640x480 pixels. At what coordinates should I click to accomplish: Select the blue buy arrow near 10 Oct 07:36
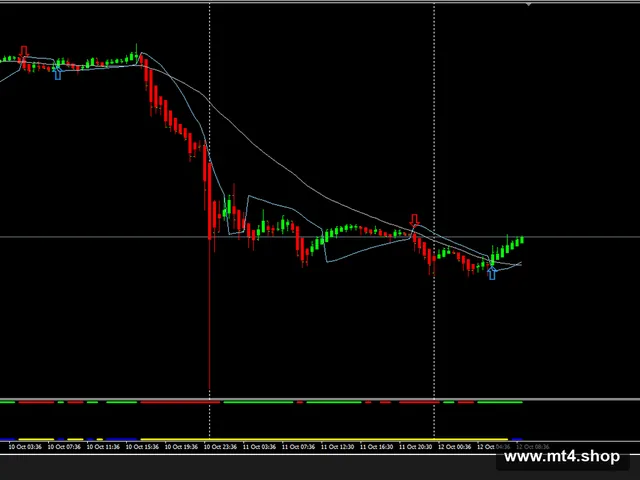tap(58, 74)
